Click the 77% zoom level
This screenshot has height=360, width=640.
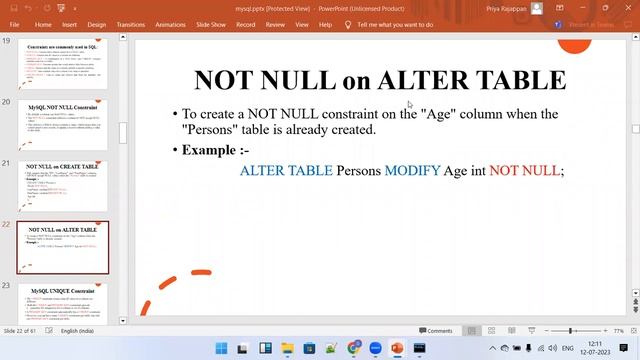(x=619, y=331)
